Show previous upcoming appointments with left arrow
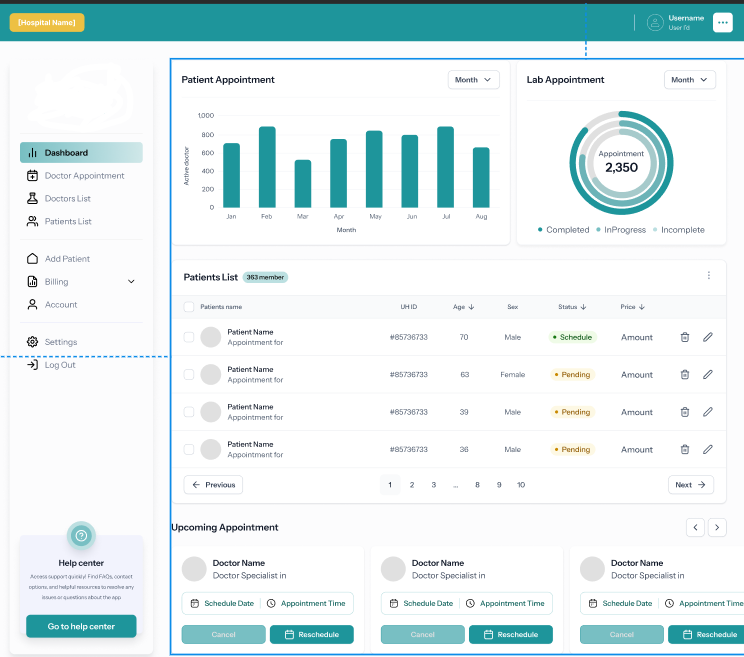 pyautogui.click(x=695, y=527)
